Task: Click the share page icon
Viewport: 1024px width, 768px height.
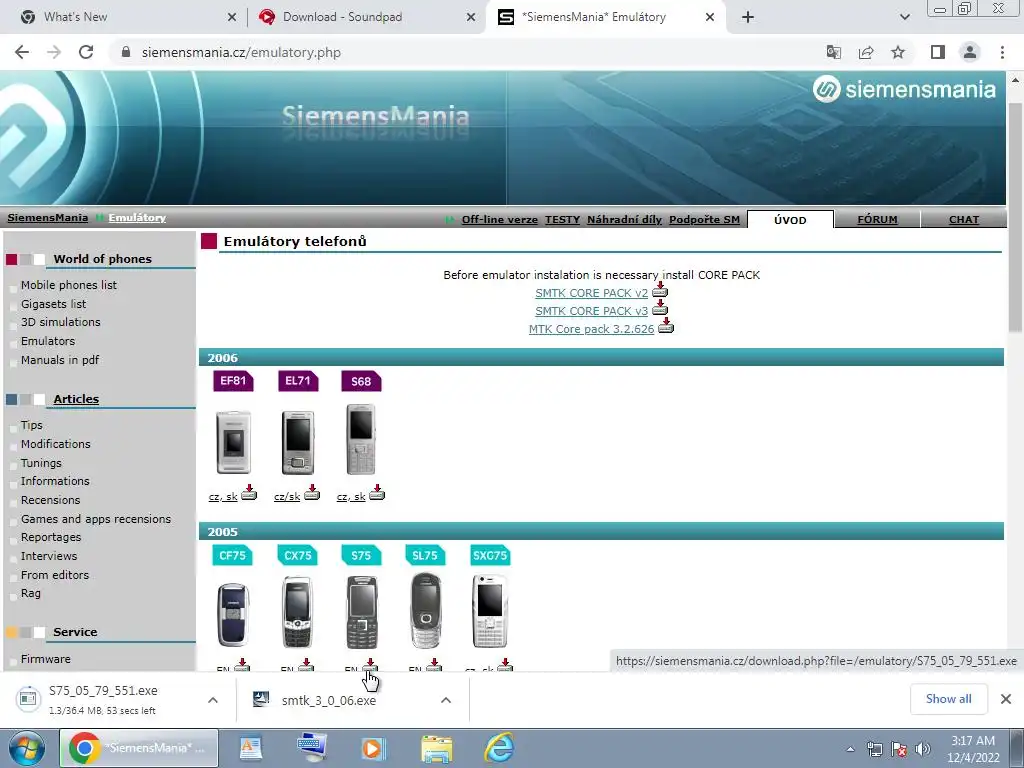Action: (866, 52)
